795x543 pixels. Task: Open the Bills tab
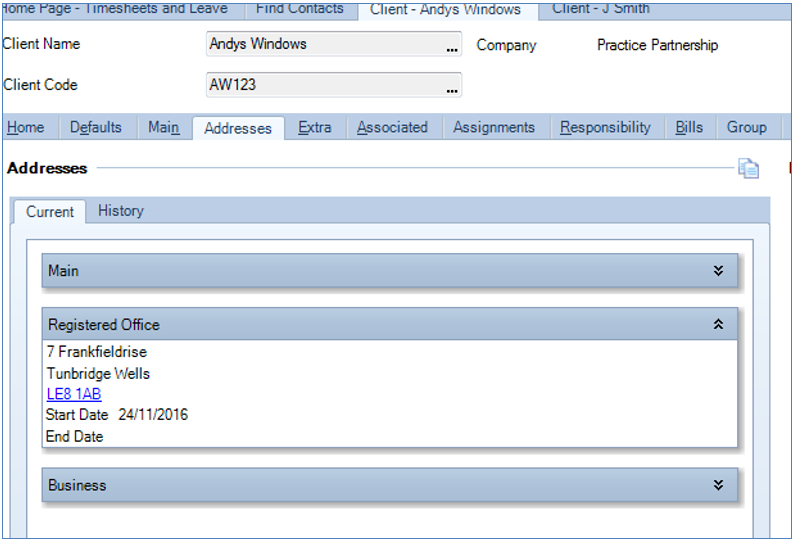click(690, 127)
